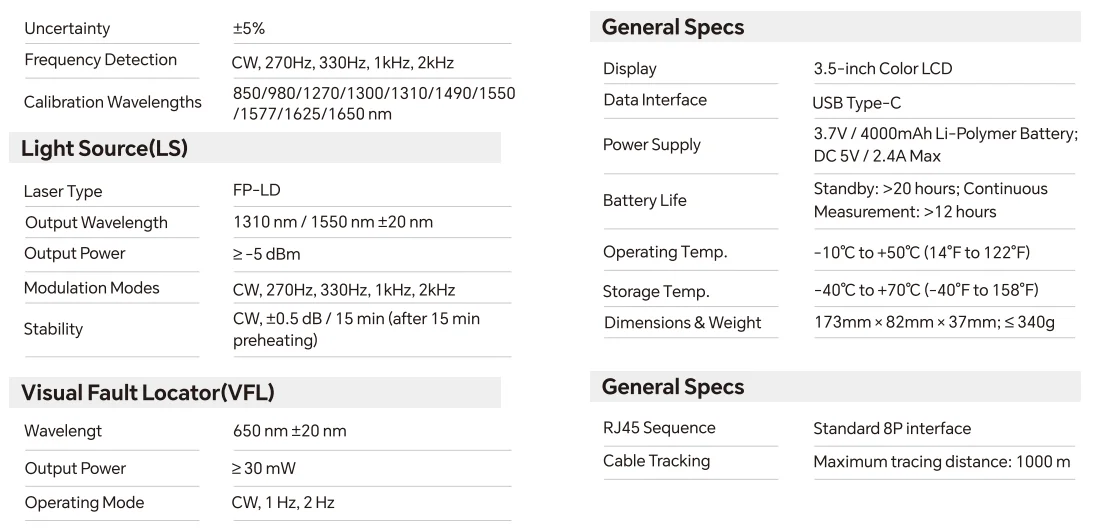Screen dimensions: 1095x530
Task: Click the Battery Life row label
Action: pos(645,200)
